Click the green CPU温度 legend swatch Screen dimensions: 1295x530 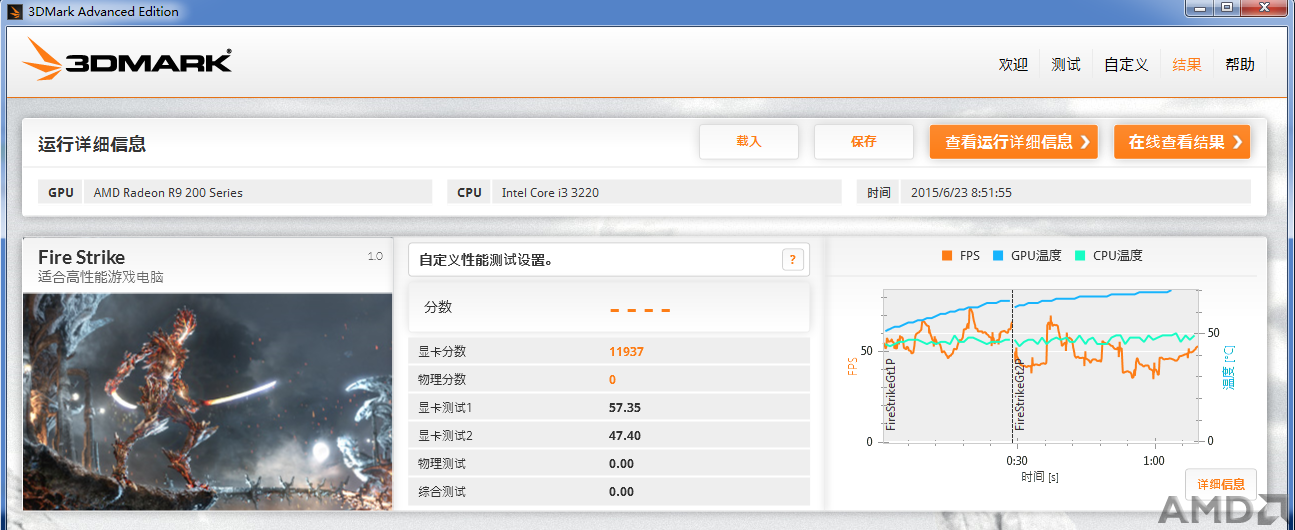[1080, 256]
